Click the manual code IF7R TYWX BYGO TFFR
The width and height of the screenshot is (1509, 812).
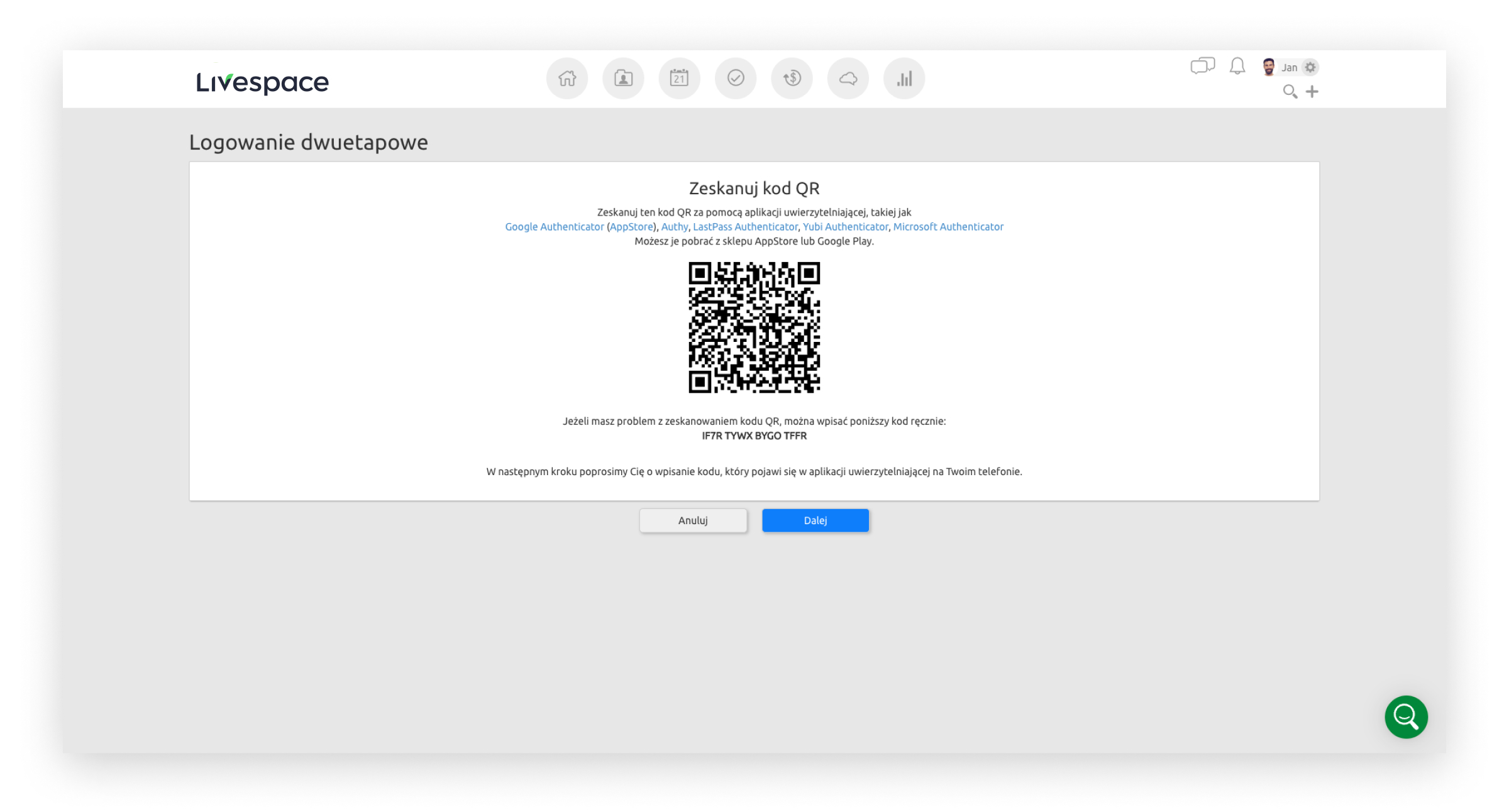[754, 436]
